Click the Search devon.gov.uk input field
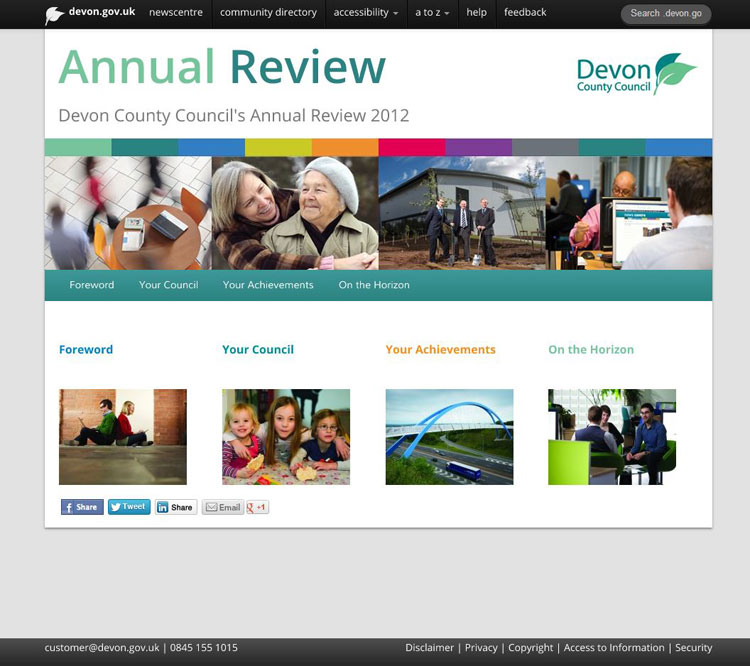The image size is (750, 666). pos(666,13)
